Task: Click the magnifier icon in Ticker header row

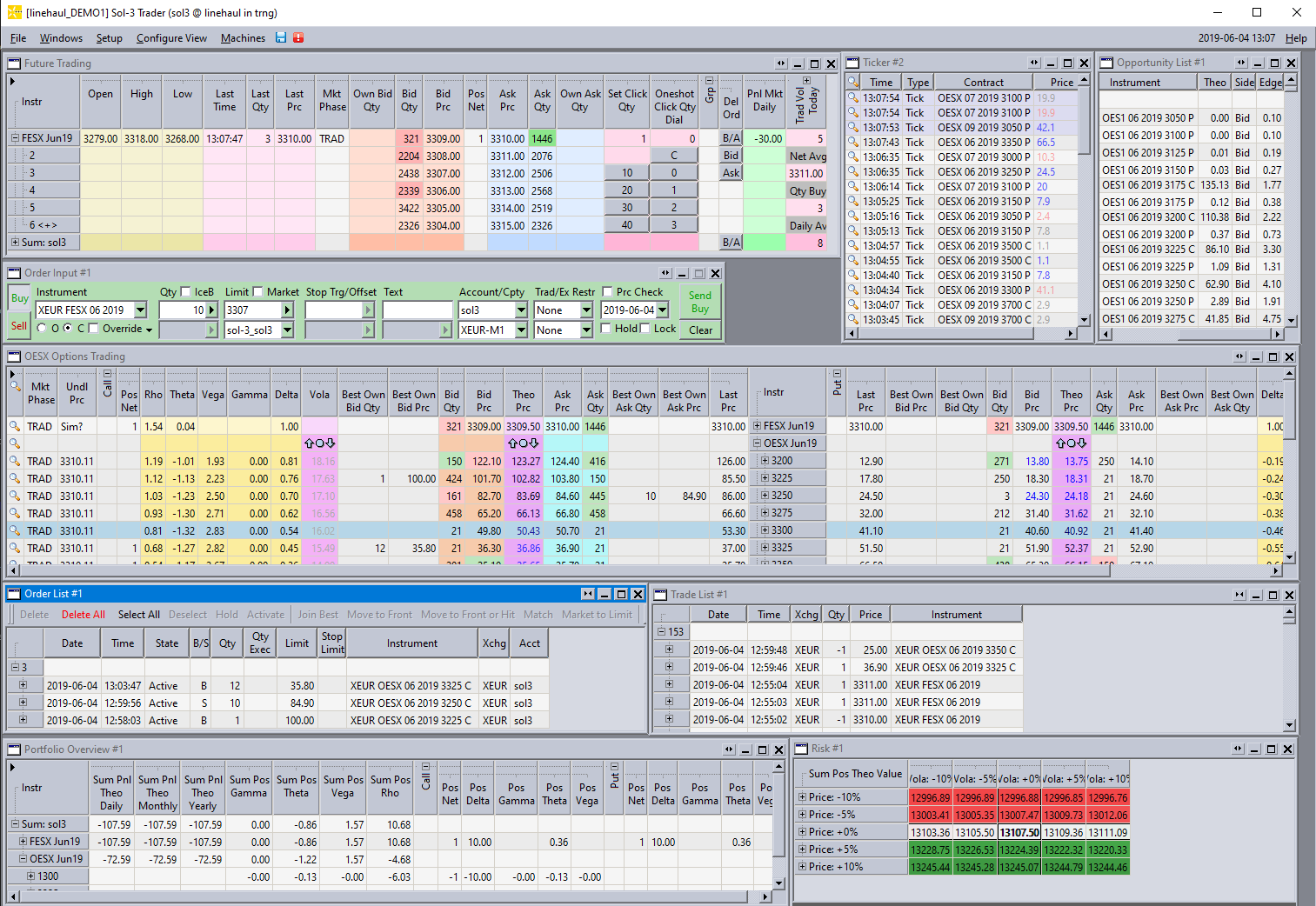Action: pos(853,82)
